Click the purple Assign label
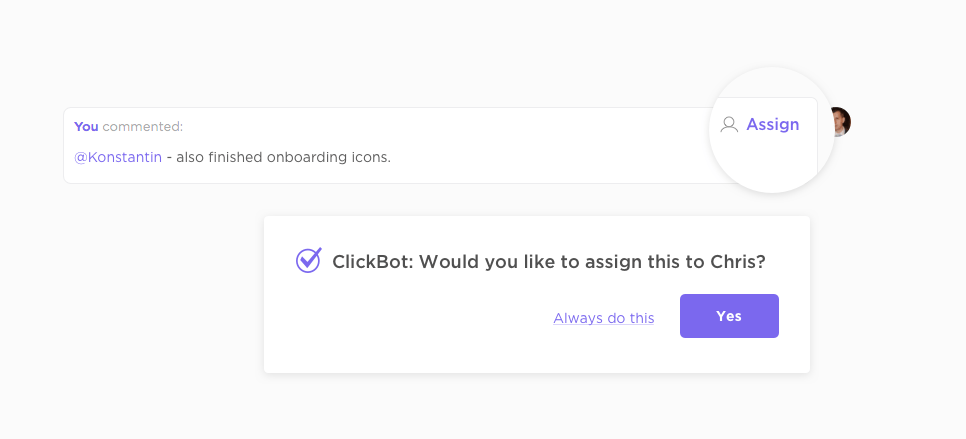 pyautogui.click(x=772, y=125)
